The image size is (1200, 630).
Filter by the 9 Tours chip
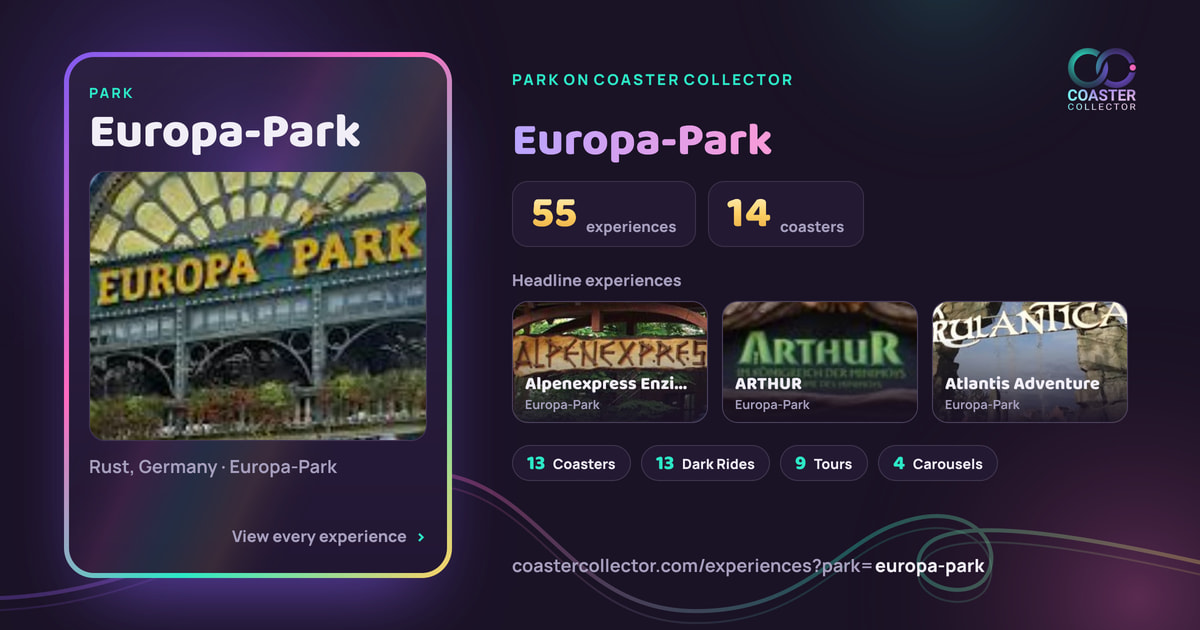(x=824, y=464)
